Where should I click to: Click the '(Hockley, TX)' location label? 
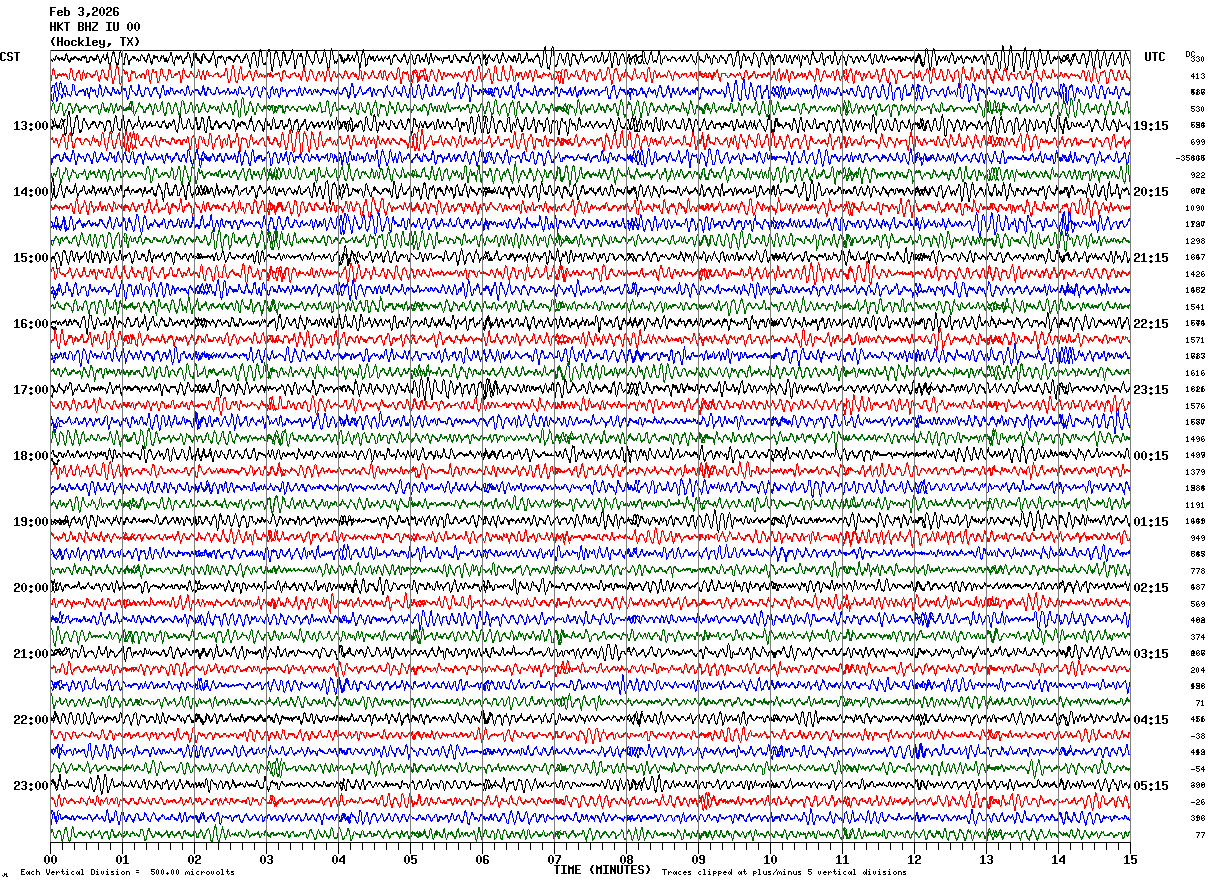tap(95, 42)
